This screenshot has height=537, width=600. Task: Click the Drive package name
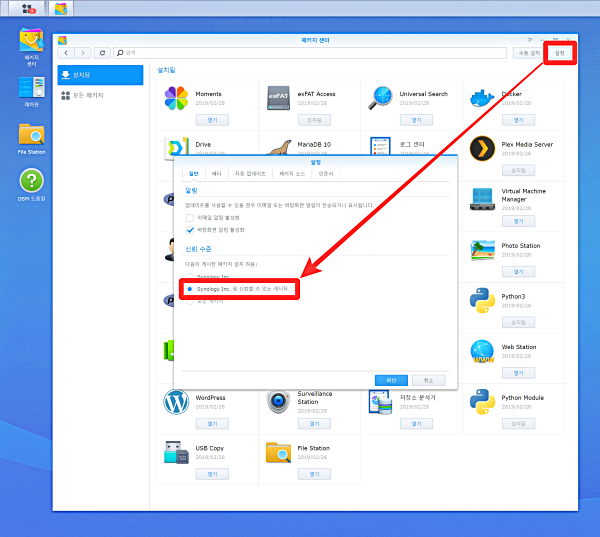tap(203, 144)
